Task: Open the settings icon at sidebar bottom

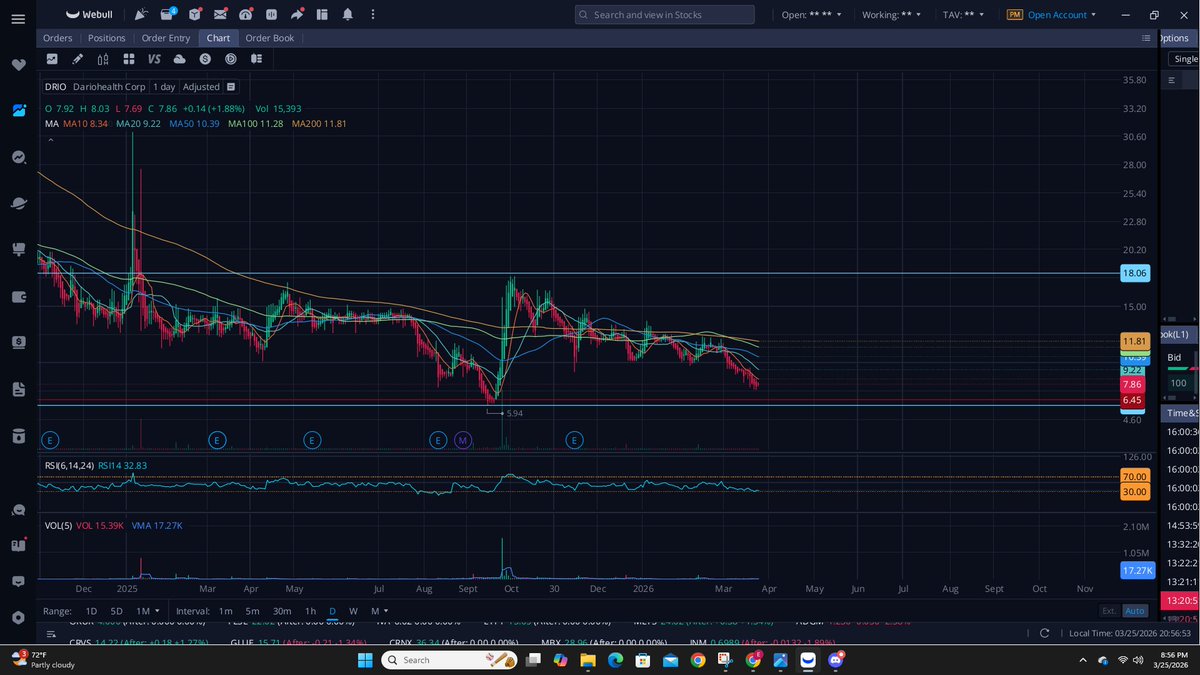Action: pyautogui.click(x=18, y=617)
